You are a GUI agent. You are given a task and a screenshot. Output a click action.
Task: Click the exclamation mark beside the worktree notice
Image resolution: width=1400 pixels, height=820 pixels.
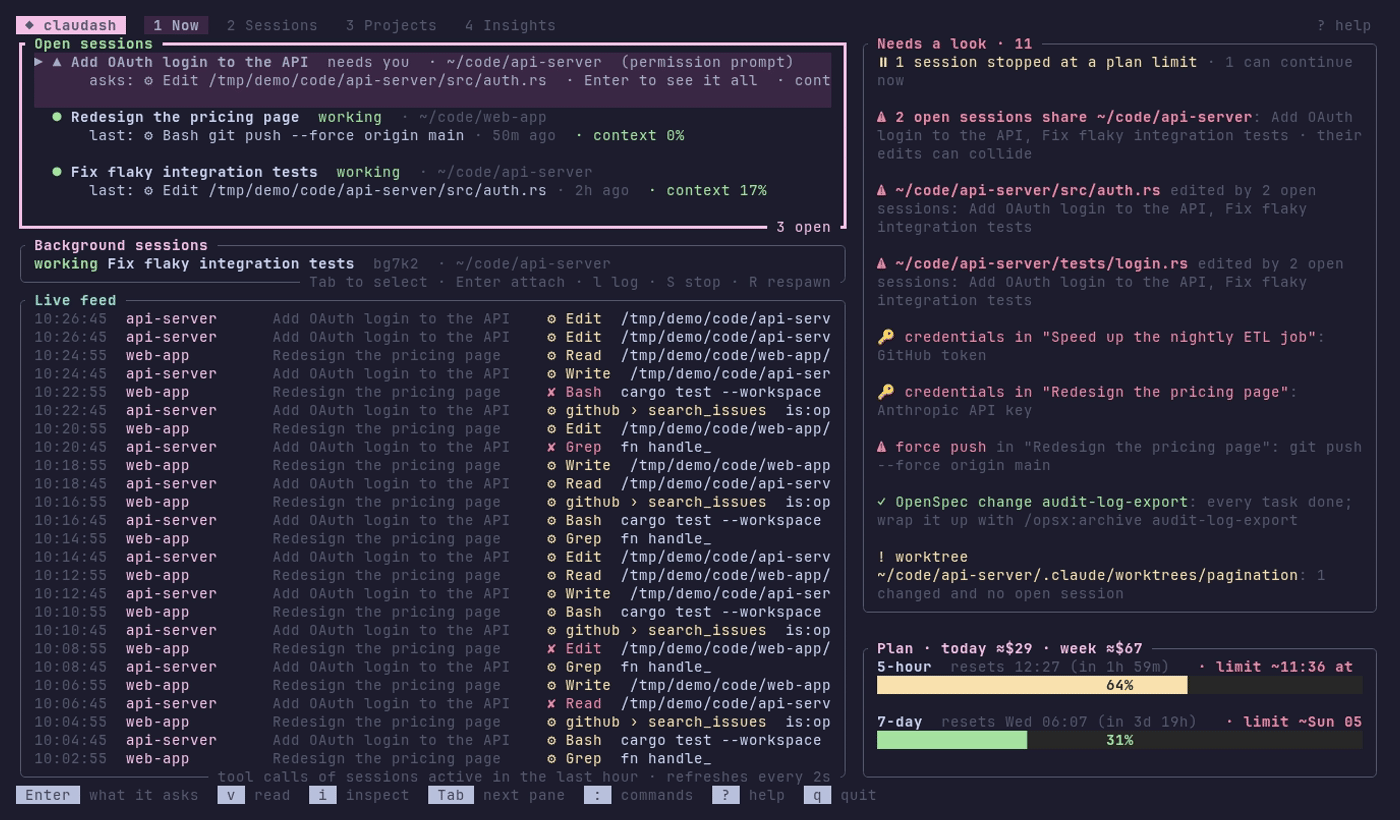882,557
